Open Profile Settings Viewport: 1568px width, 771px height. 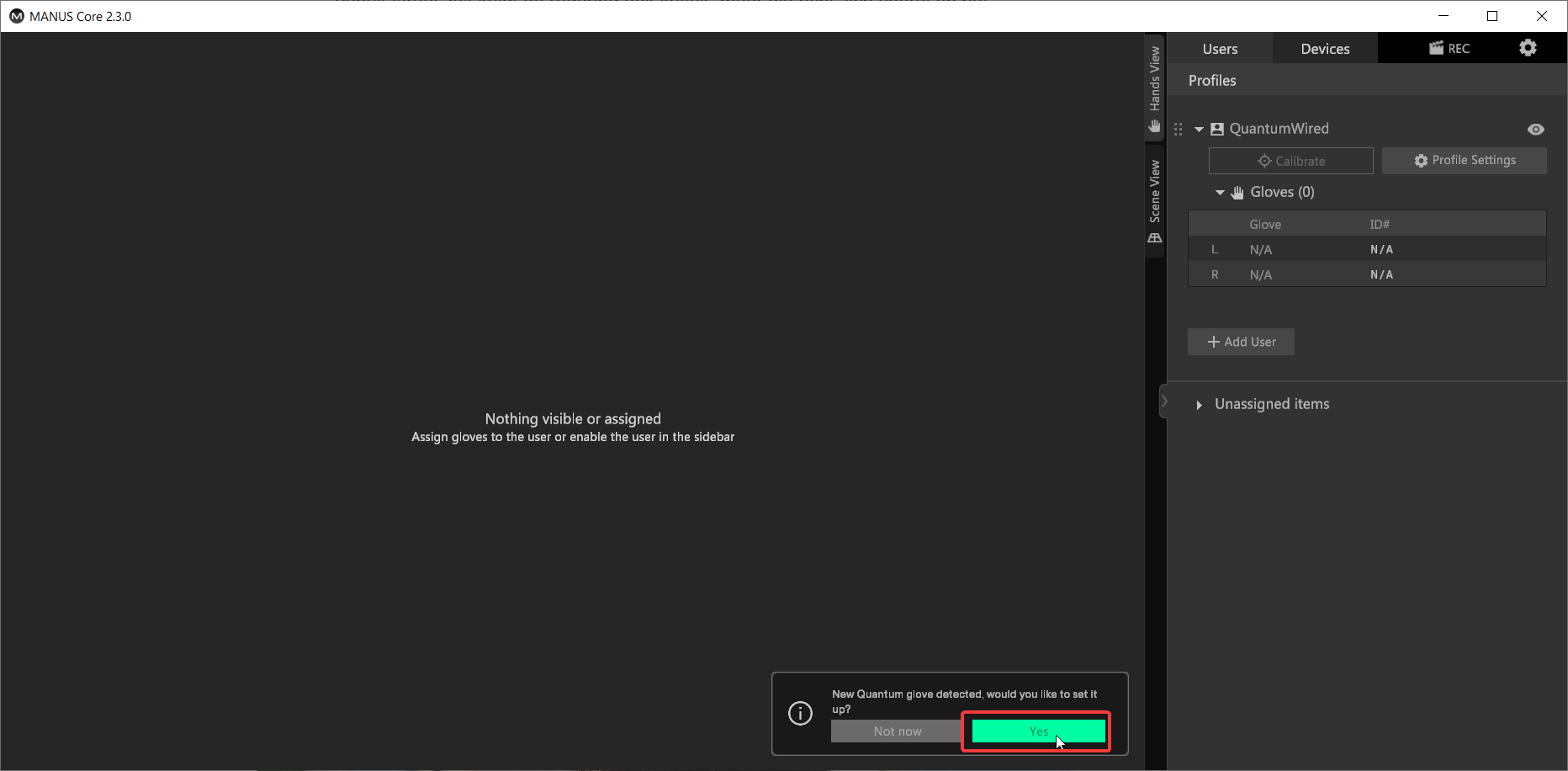pos(1464,161)
